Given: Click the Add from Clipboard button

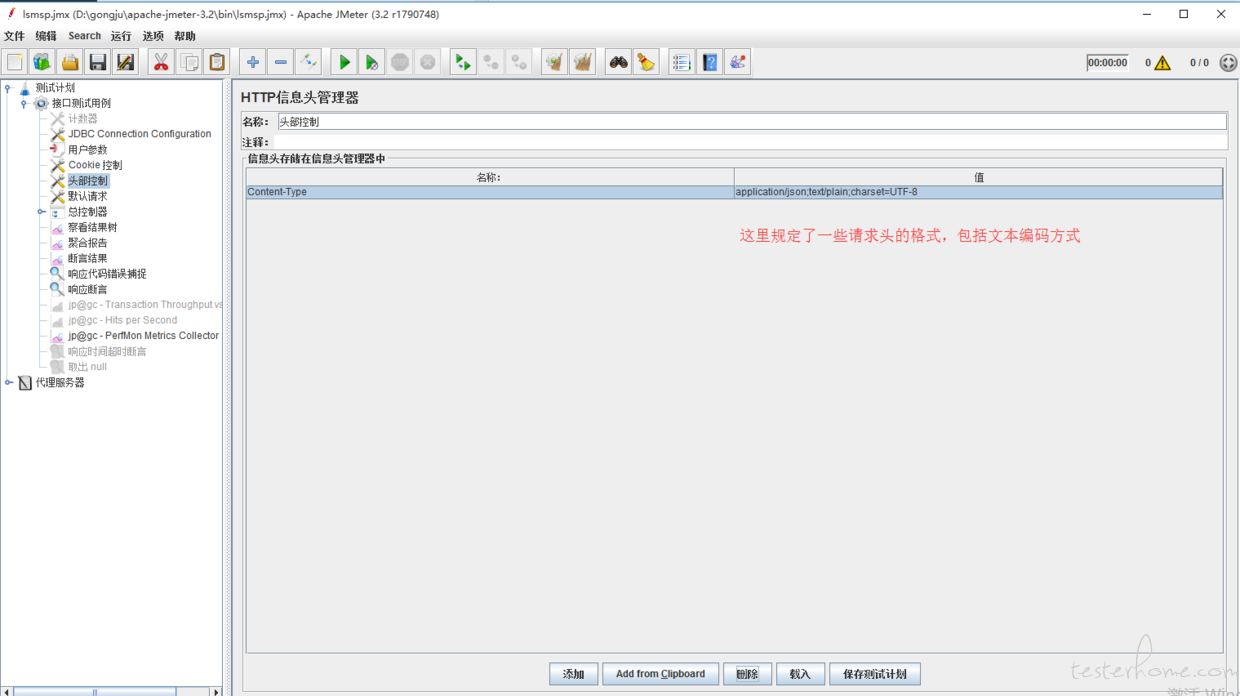Looking at the screenshot, I should tap(660, 674).
